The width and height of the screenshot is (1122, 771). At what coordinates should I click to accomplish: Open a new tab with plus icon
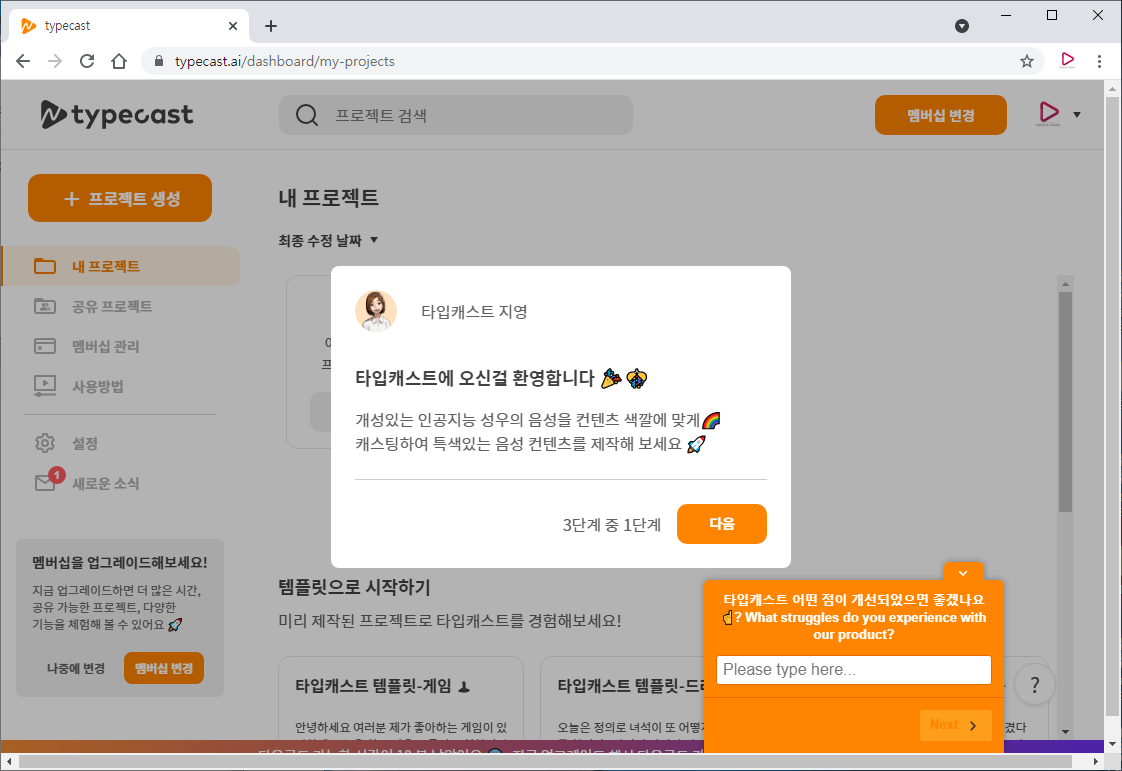(270, 26)
